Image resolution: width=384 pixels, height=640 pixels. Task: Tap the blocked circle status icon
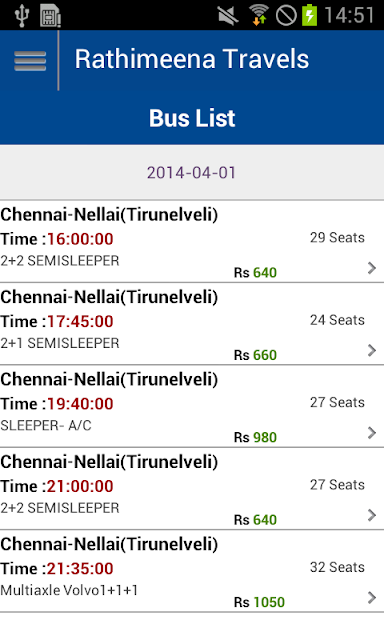coord(286,16)
